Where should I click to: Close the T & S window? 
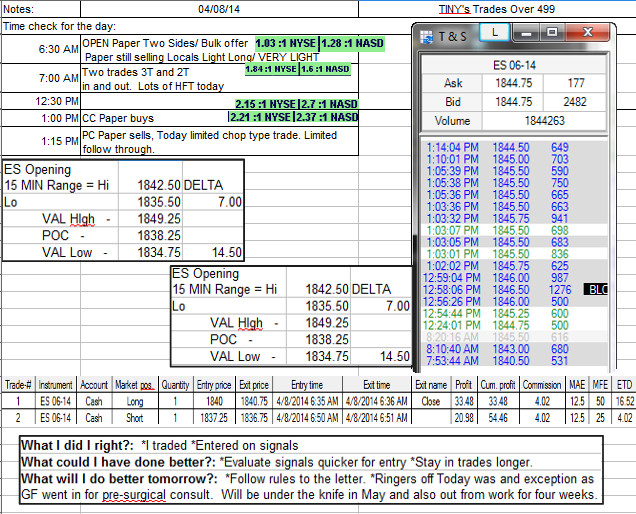pyautogui.click(x=587, y=32)
